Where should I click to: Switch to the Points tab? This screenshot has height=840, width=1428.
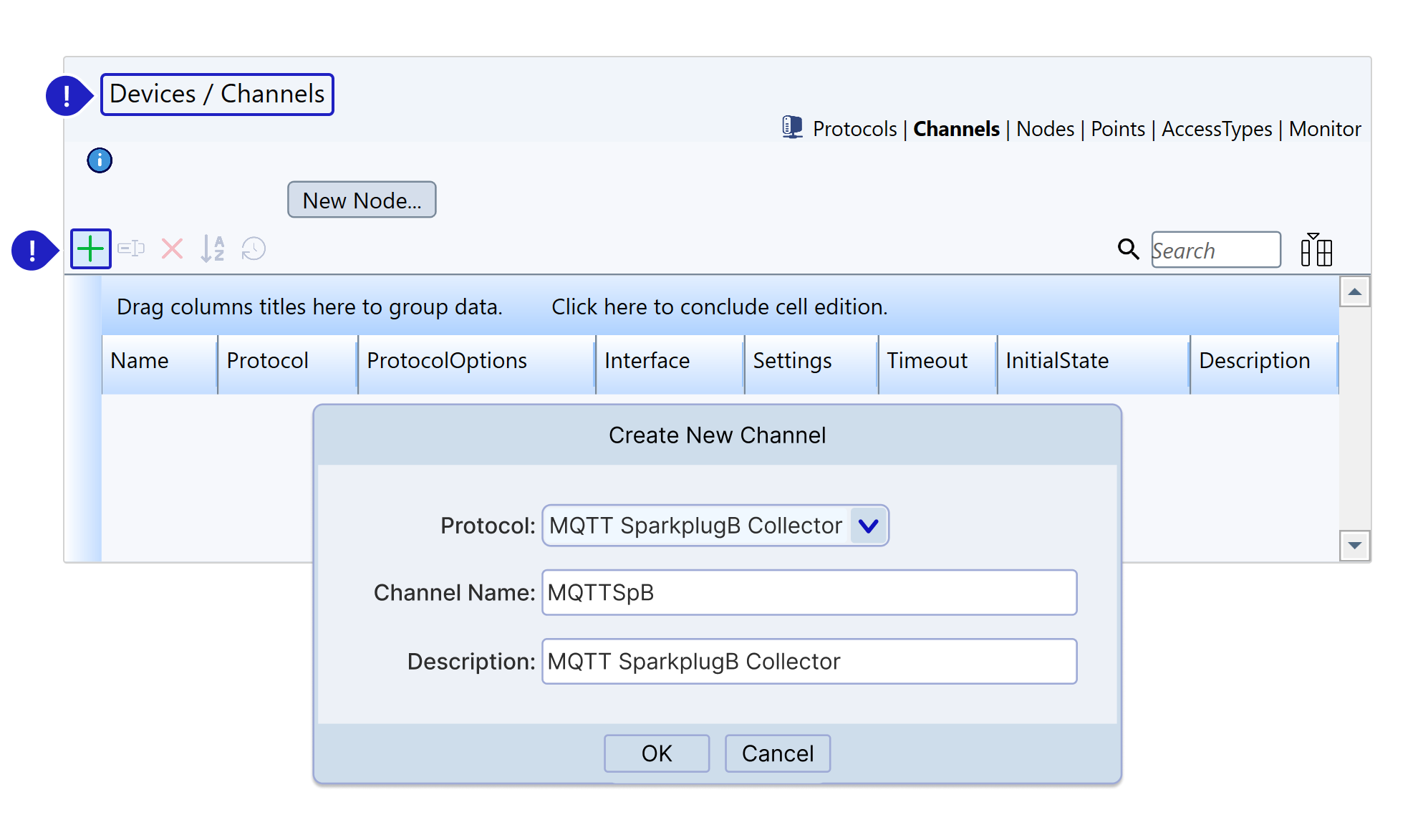[x=1118, y=129]
